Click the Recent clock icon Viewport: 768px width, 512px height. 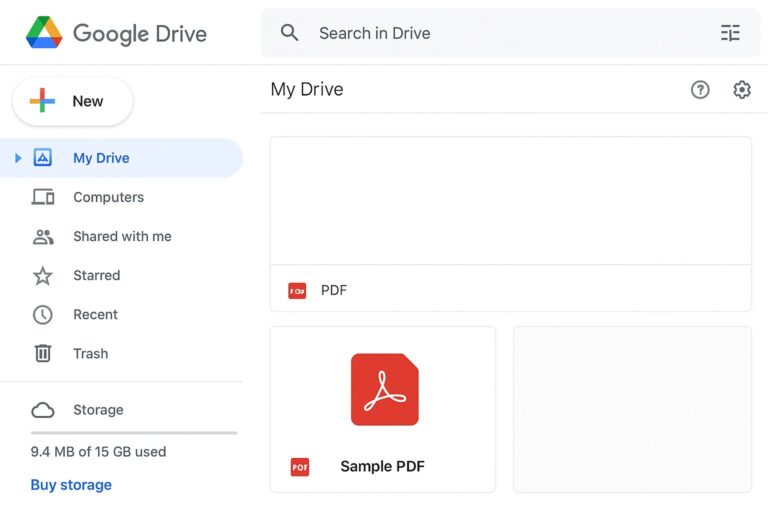click(43, 315)
